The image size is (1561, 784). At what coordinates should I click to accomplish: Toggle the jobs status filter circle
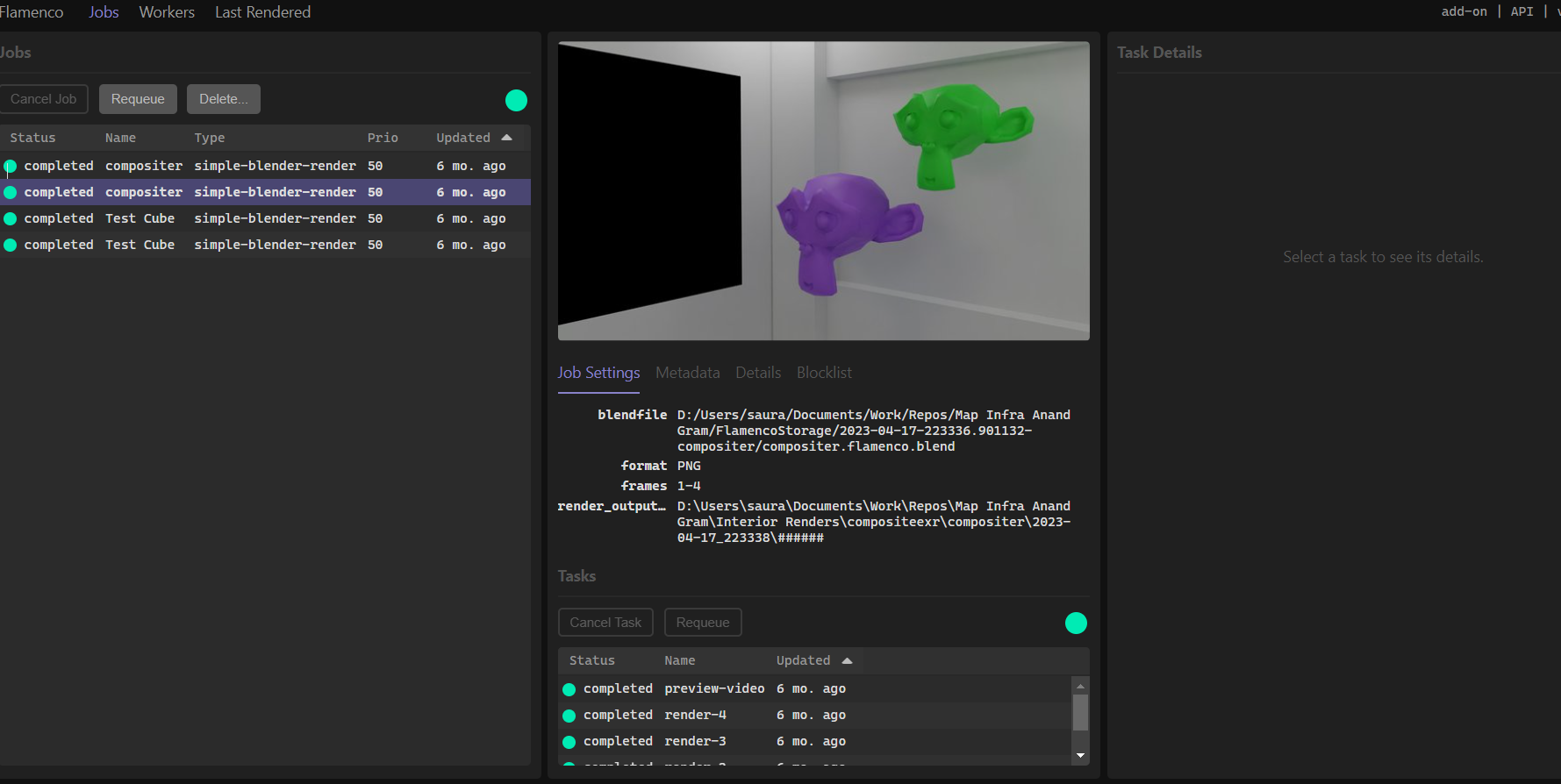click(x=516, y=101)
